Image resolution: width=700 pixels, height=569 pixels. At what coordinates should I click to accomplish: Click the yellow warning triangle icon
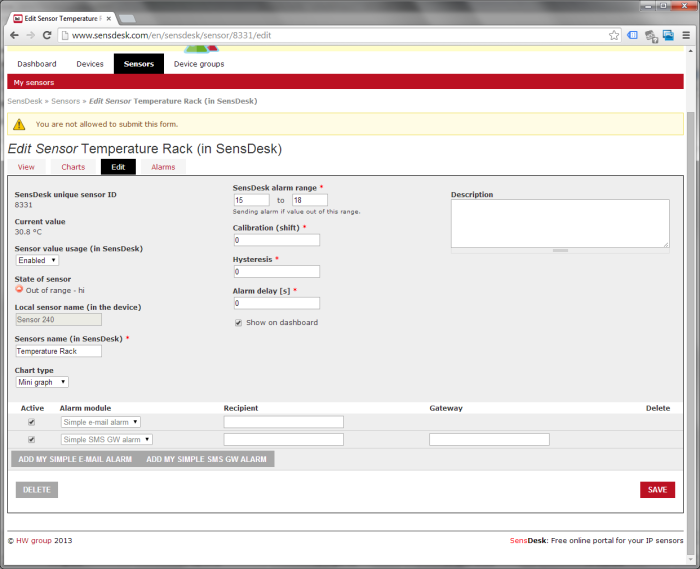tap(19, 124)
